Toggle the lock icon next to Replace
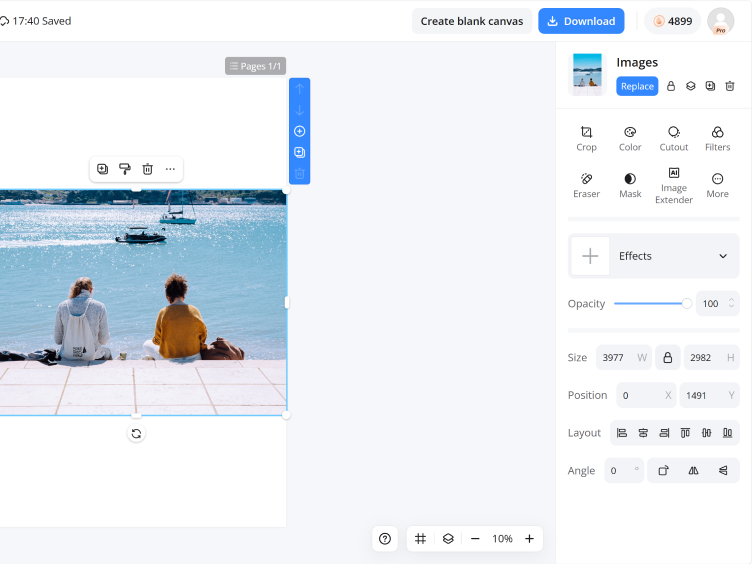The image size is (752, 564). pyautogui.click(x=670, y=86)
